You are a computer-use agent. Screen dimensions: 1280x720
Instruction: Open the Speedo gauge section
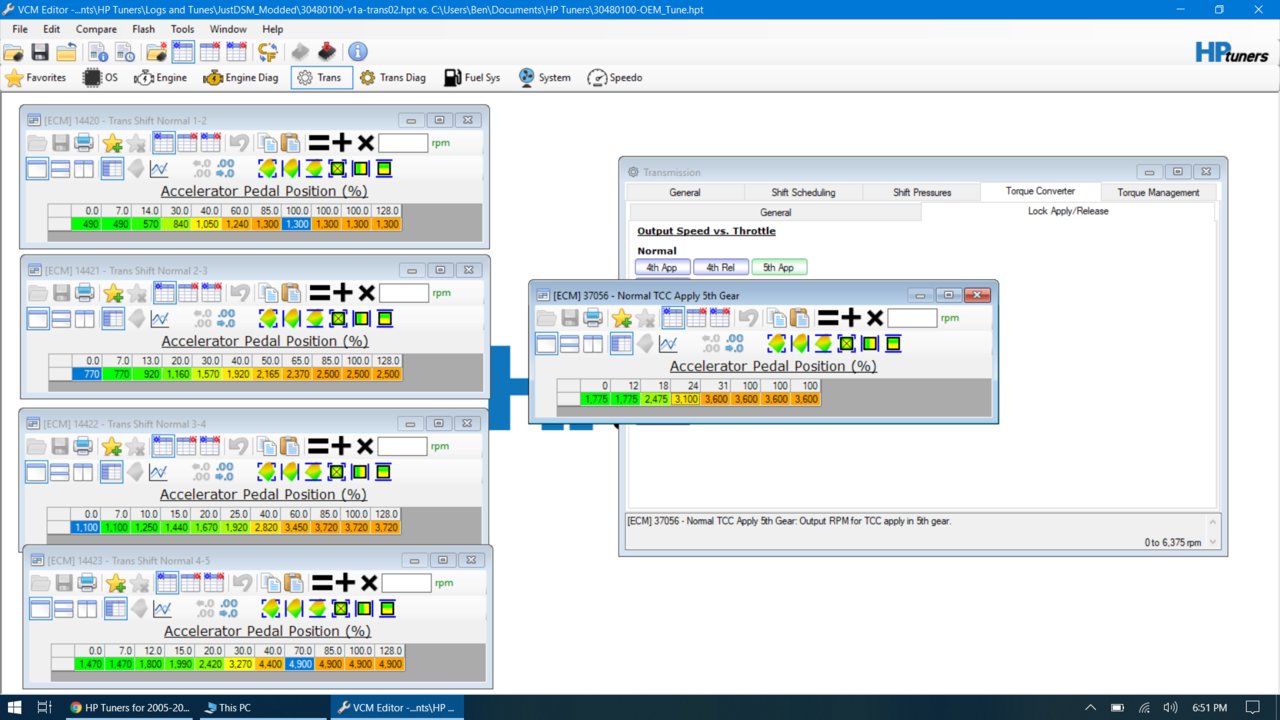615,77
